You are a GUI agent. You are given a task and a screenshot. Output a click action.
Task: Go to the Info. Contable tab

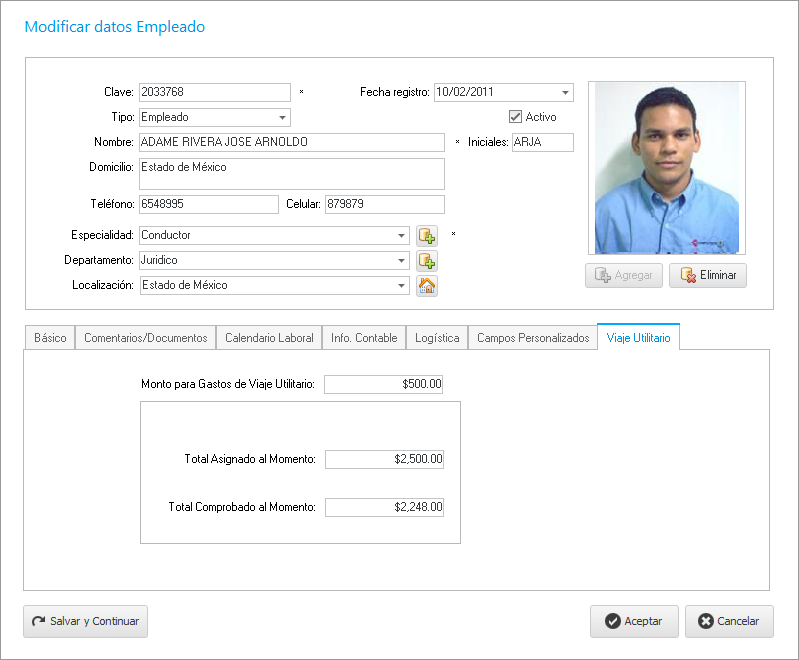click(x=364, y=338)
